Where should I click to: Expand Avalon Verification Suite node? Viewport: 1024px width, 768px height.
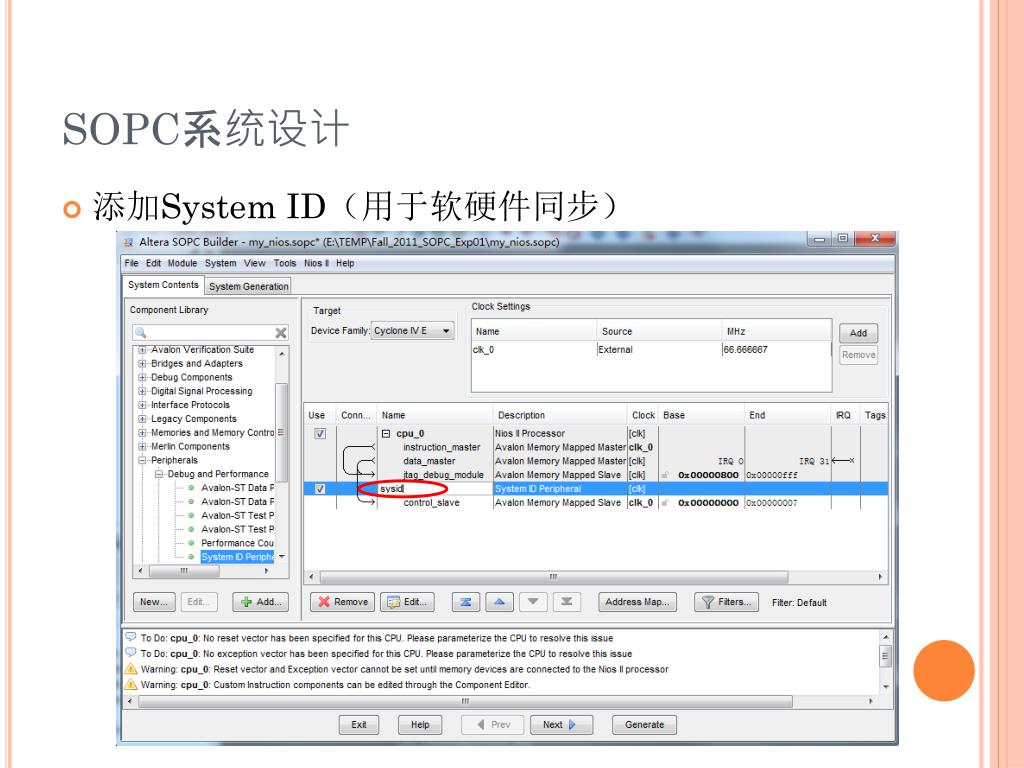(142, 350)
